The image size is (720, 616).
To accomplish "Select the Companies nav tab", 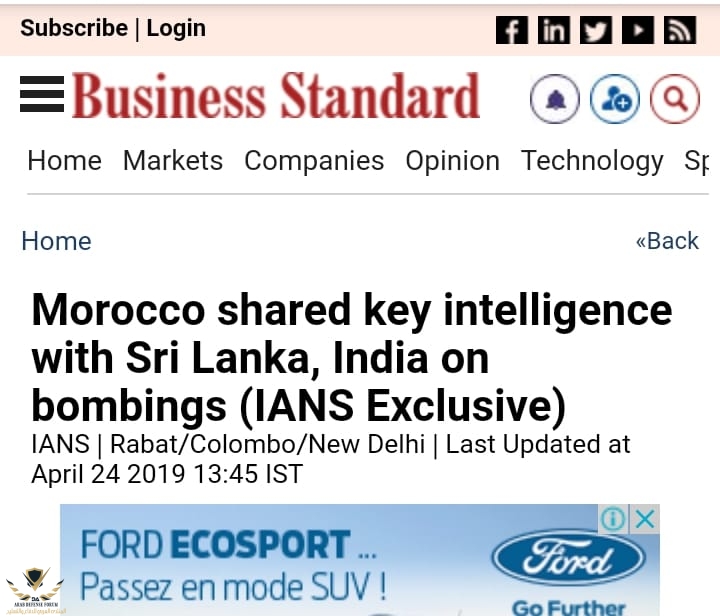I will click(x=314, y=161).
